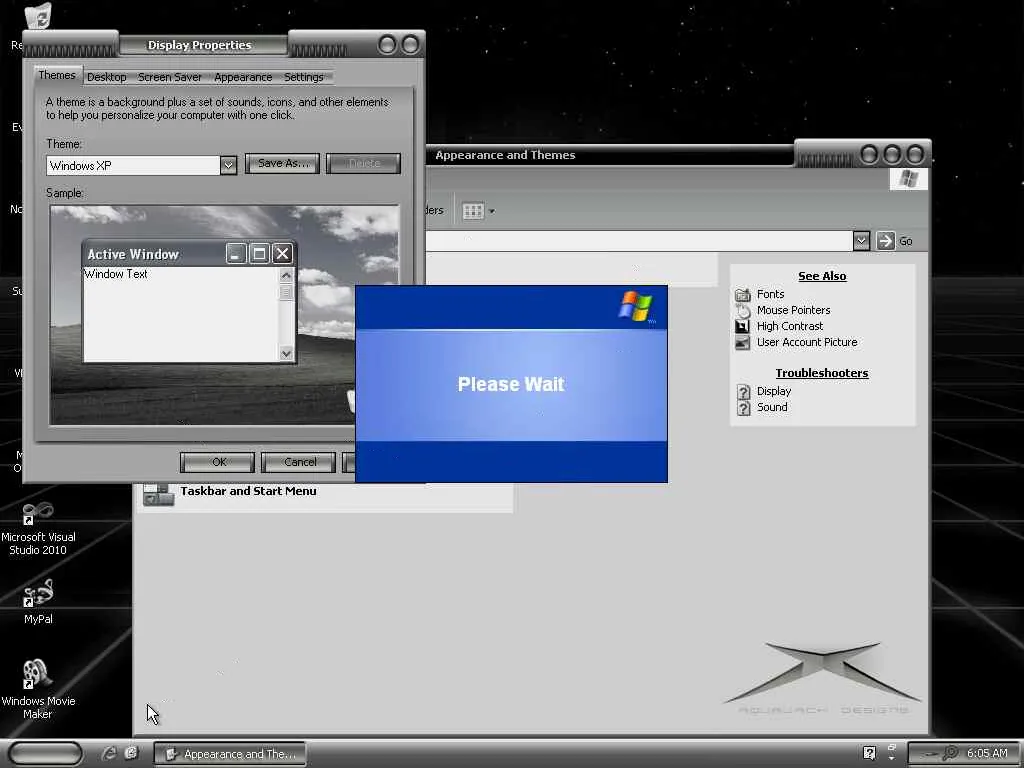Open Taskbar and Start Menu link
This screenshot has height=768, width=1024.
coord(248,491)
